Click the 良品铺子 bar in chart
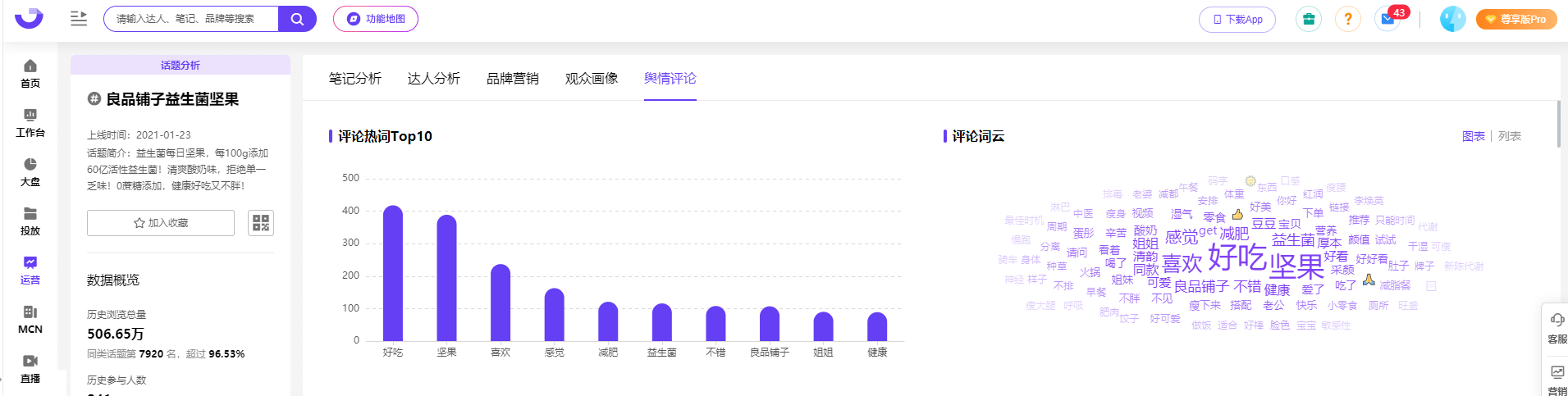1568x396 pixels. click(770, 323)
